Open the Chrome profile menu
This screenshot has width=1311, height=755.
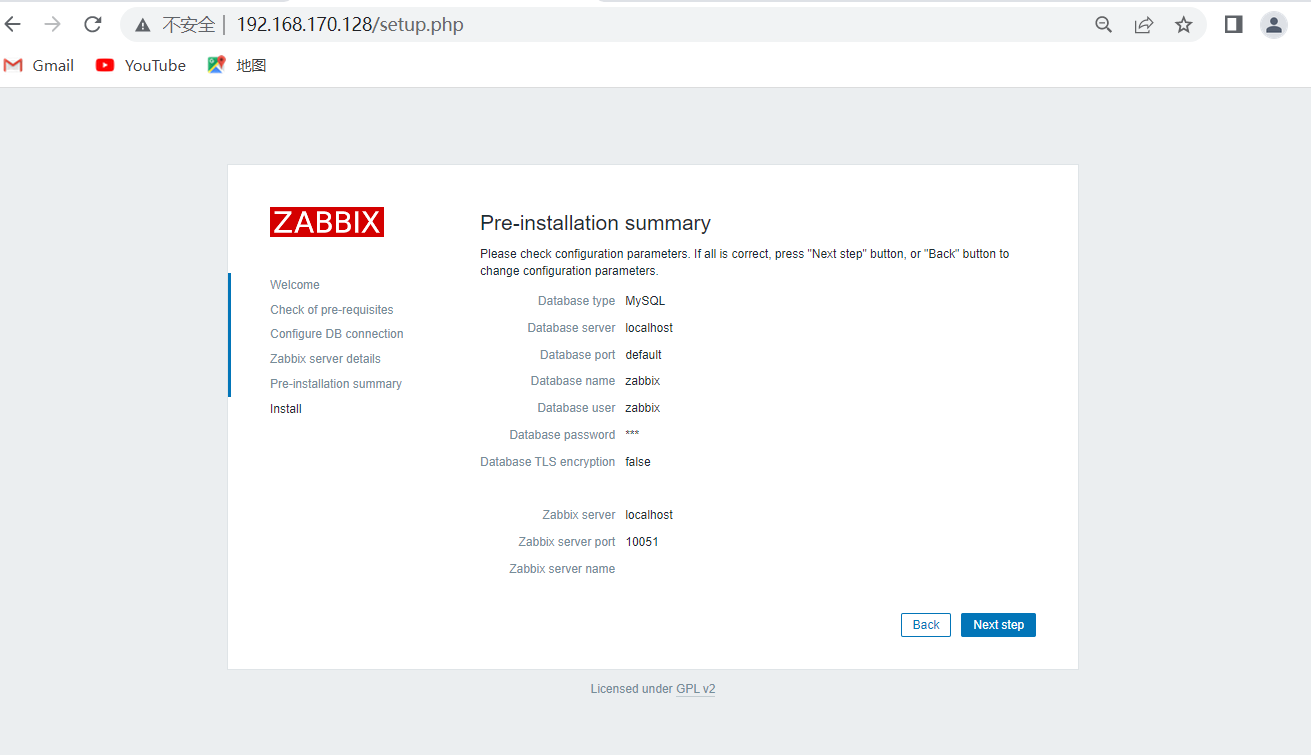1274,25
